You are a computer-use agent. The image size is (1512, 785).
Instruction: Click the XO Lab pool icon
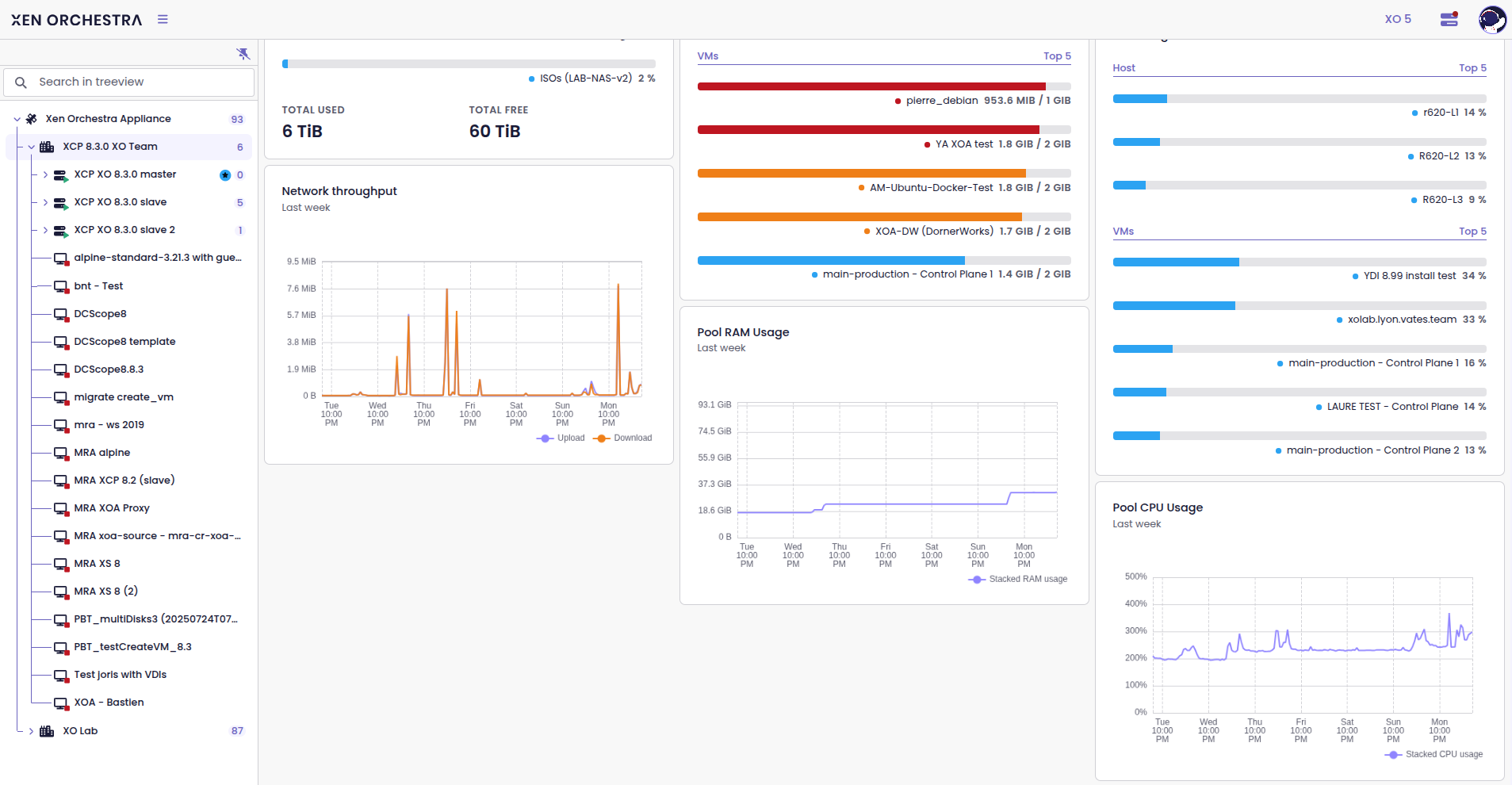pos(47,731)
